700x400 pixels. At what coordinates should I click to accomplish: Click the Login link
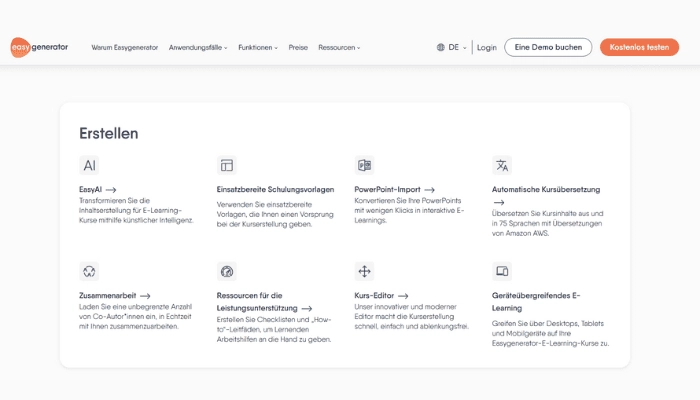click(x=487, y=47)
